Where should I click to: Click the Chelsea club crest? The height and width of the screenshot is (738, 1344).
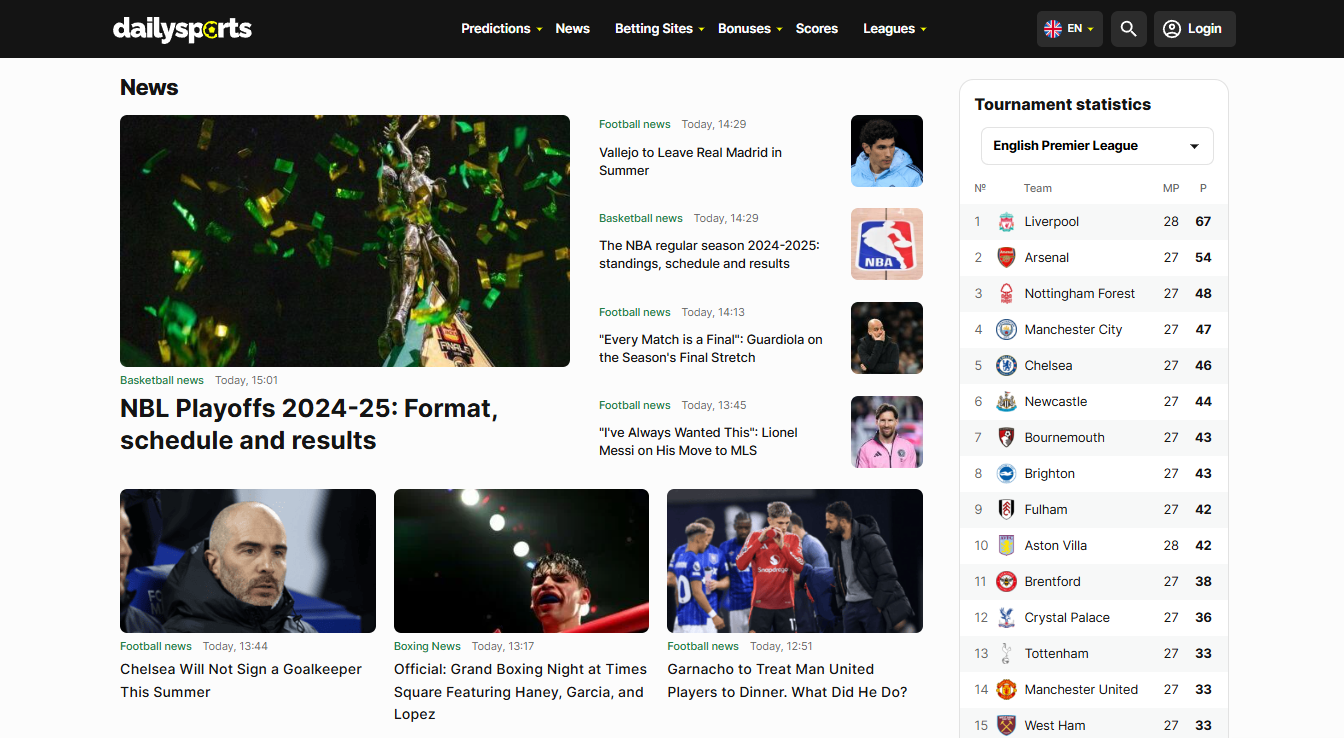point(1006,366)
